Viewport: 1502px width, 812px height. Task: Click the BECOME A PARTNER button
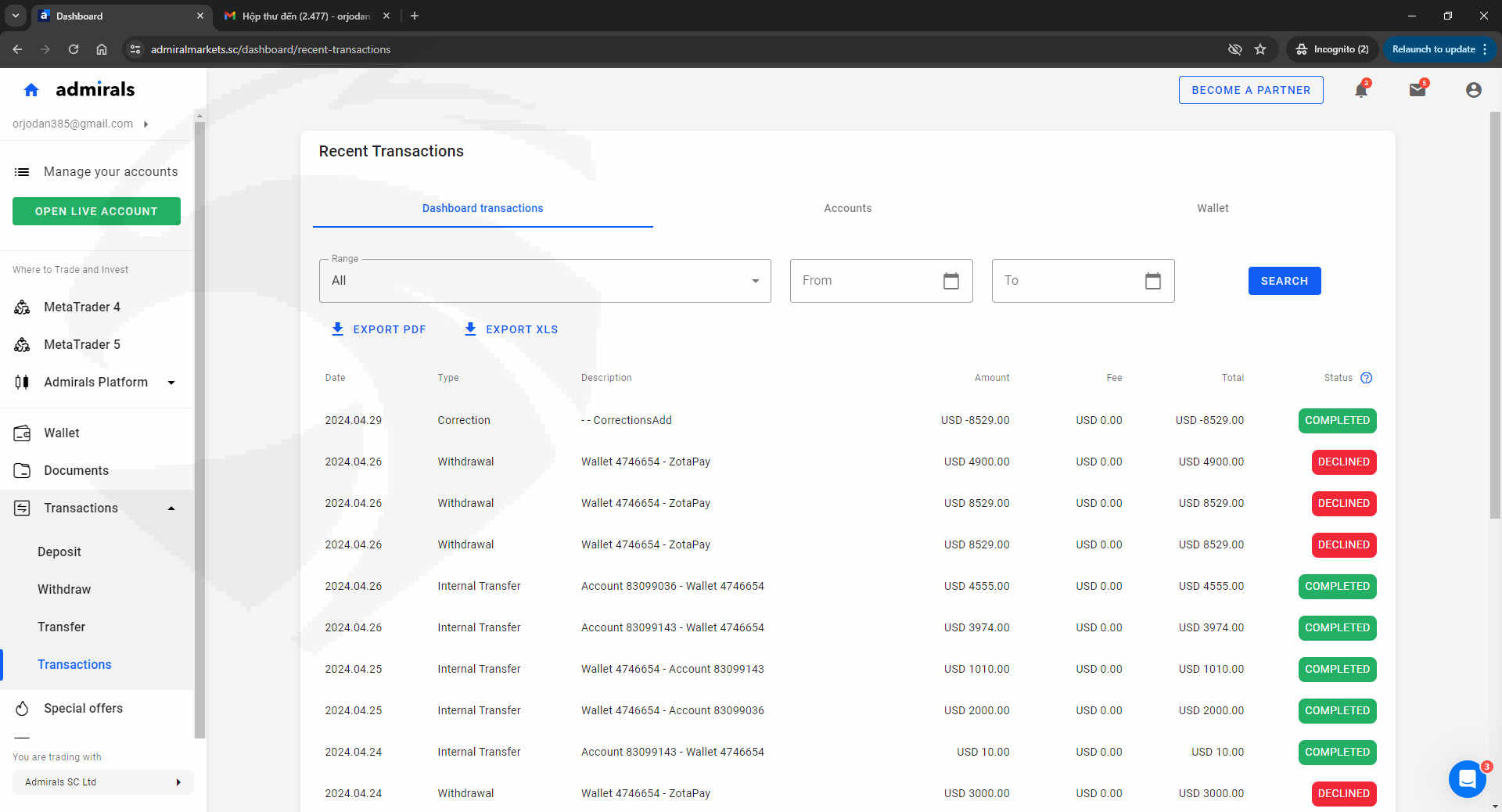1251,90
